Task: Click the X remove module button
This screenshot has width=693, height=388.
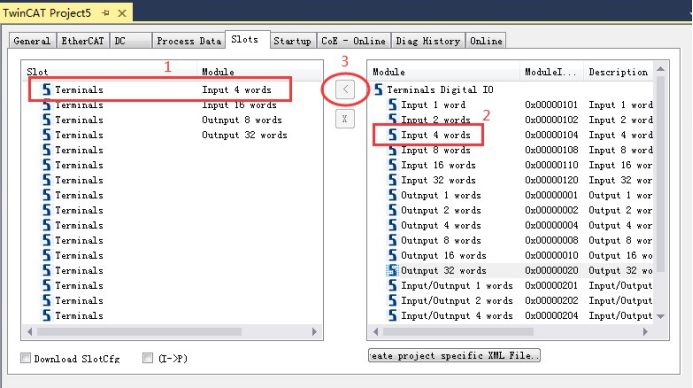Action: click(x=345, y=119)
